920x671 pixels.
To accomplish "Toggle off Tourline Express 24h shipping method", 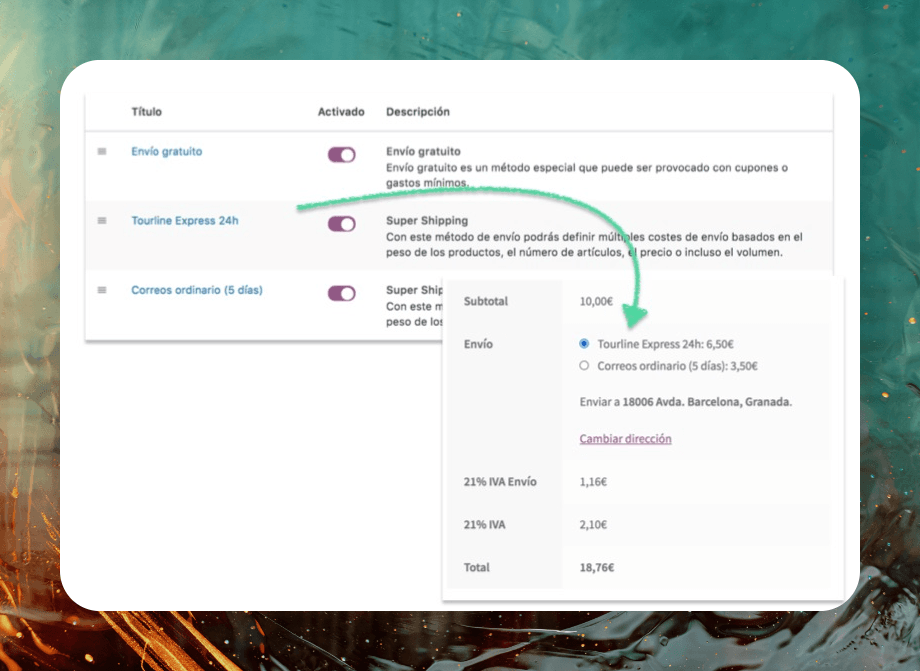I will (341, 224).
